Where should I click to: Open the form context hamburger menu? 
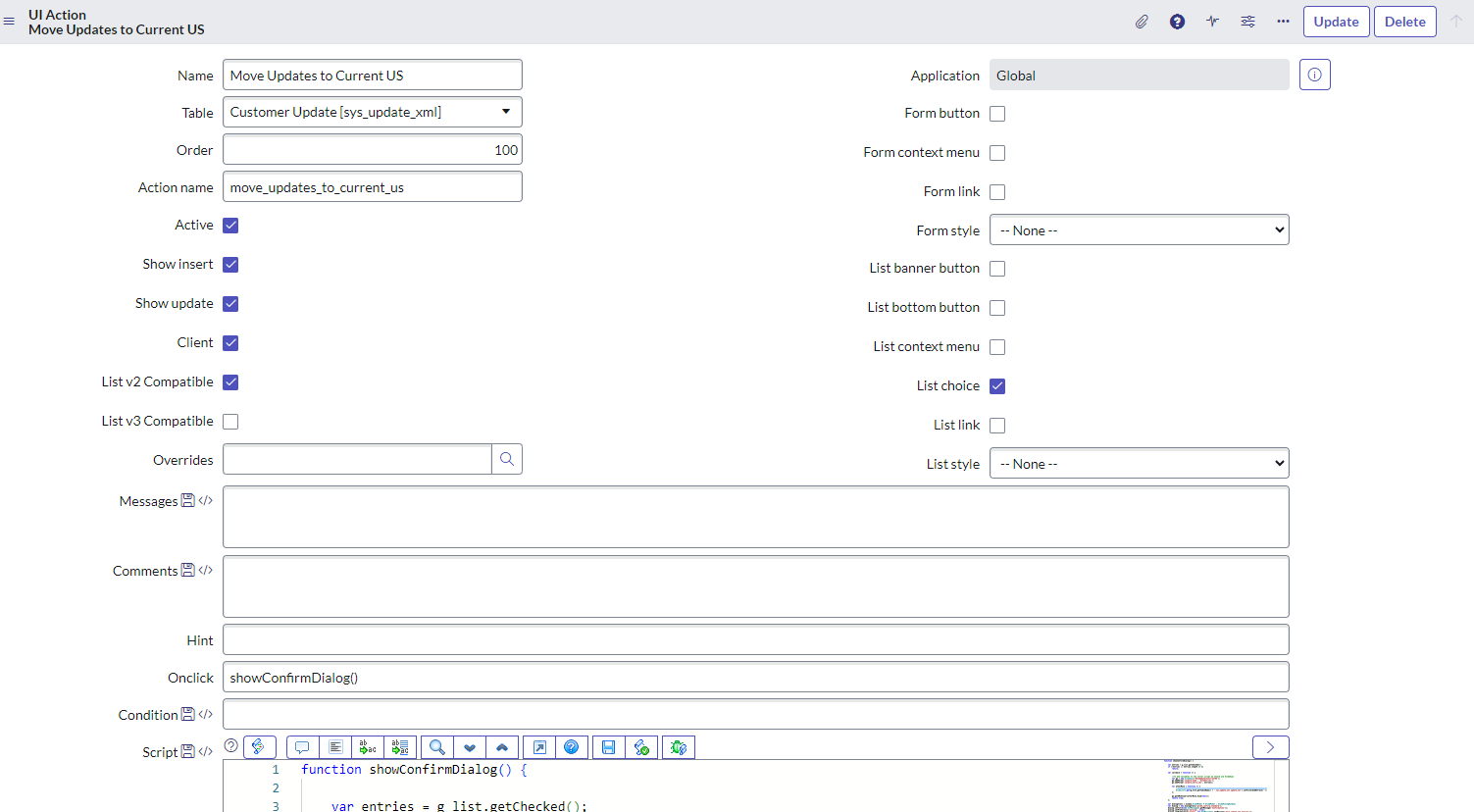point(10,22)
